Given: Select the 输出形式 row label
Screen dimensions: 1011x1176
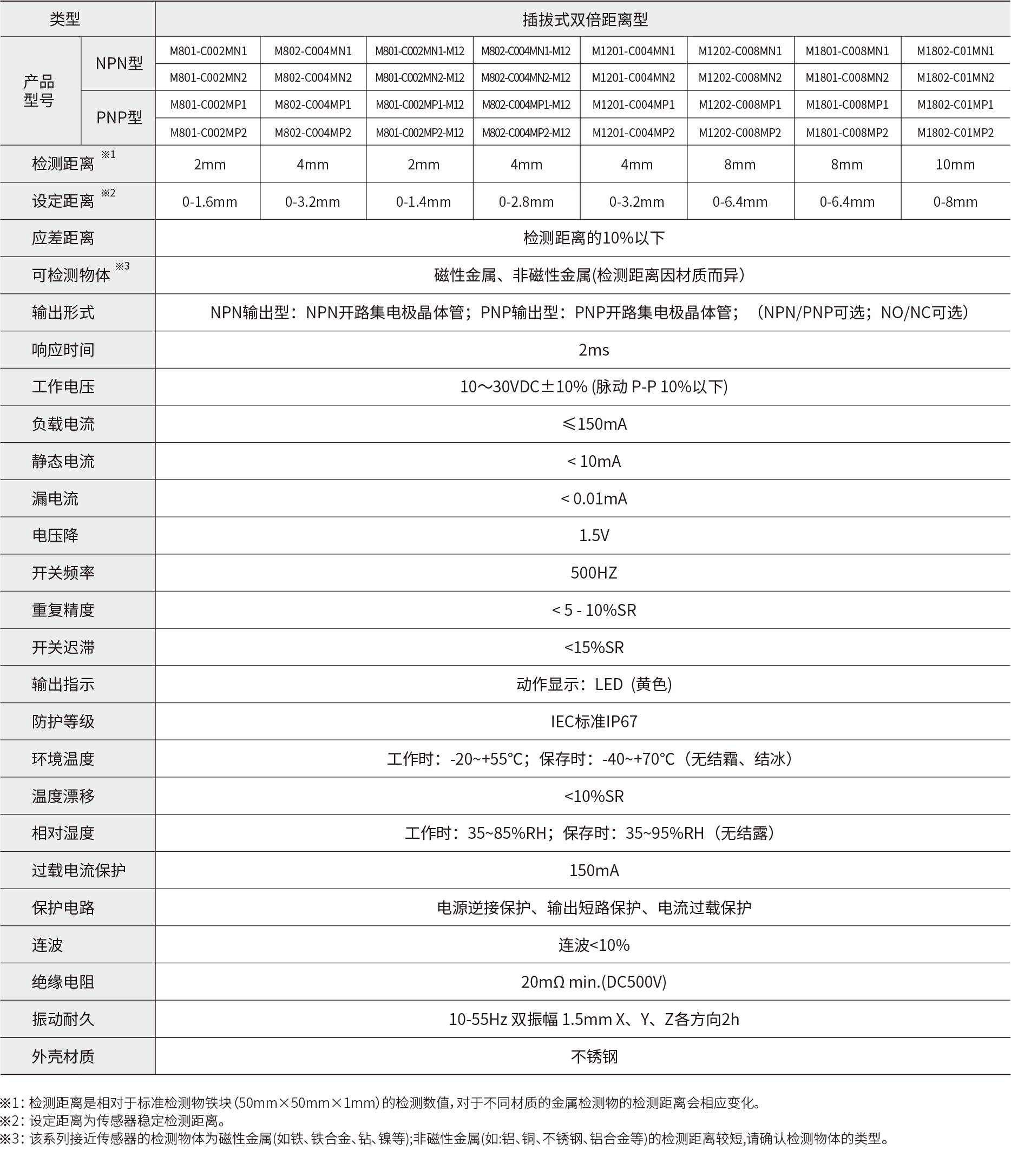Looking at the screenshot, I should 63,313.
